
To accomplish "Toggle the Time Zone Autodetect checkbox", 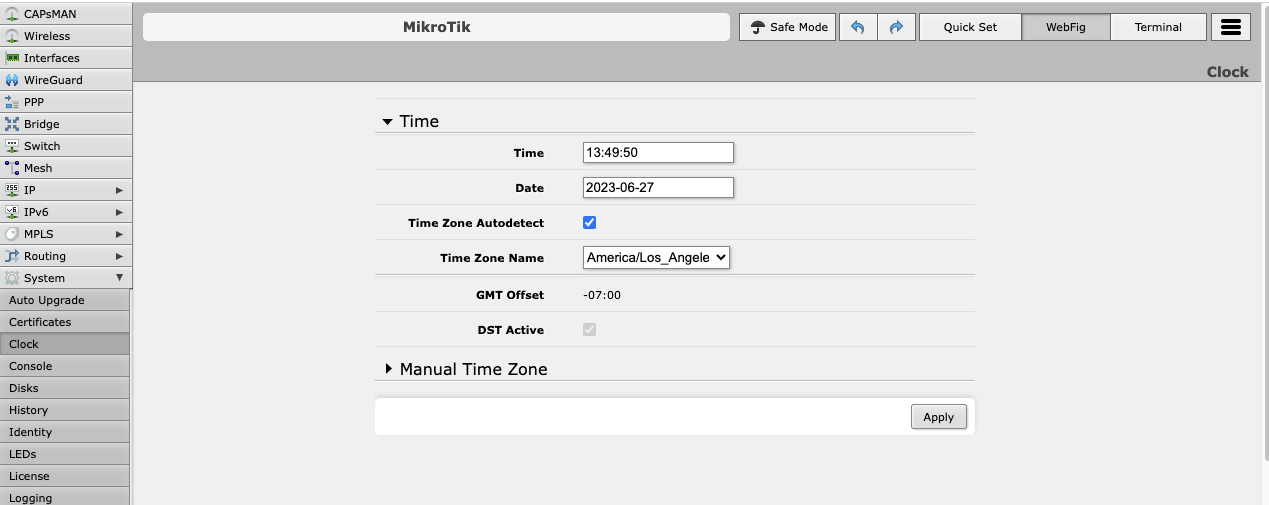I will pos(590,222).
